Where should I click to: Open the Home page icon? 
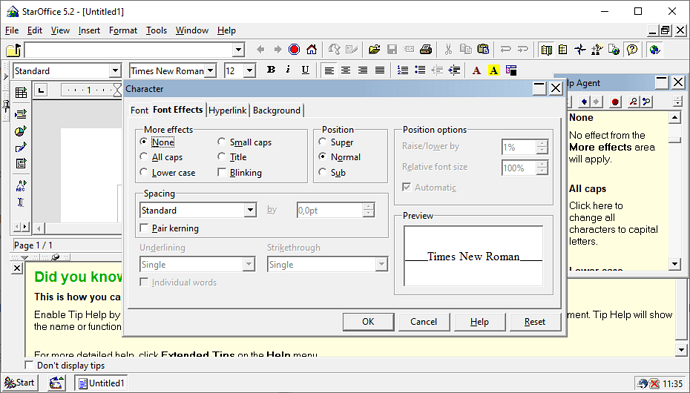[x=312, y=49]
